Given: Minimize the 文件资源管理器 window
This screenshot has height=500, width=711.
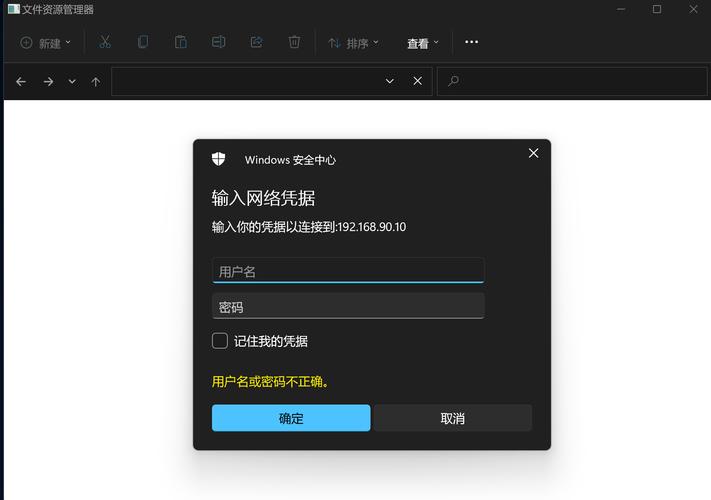Looking at the screenshot, I should [621, 9].
